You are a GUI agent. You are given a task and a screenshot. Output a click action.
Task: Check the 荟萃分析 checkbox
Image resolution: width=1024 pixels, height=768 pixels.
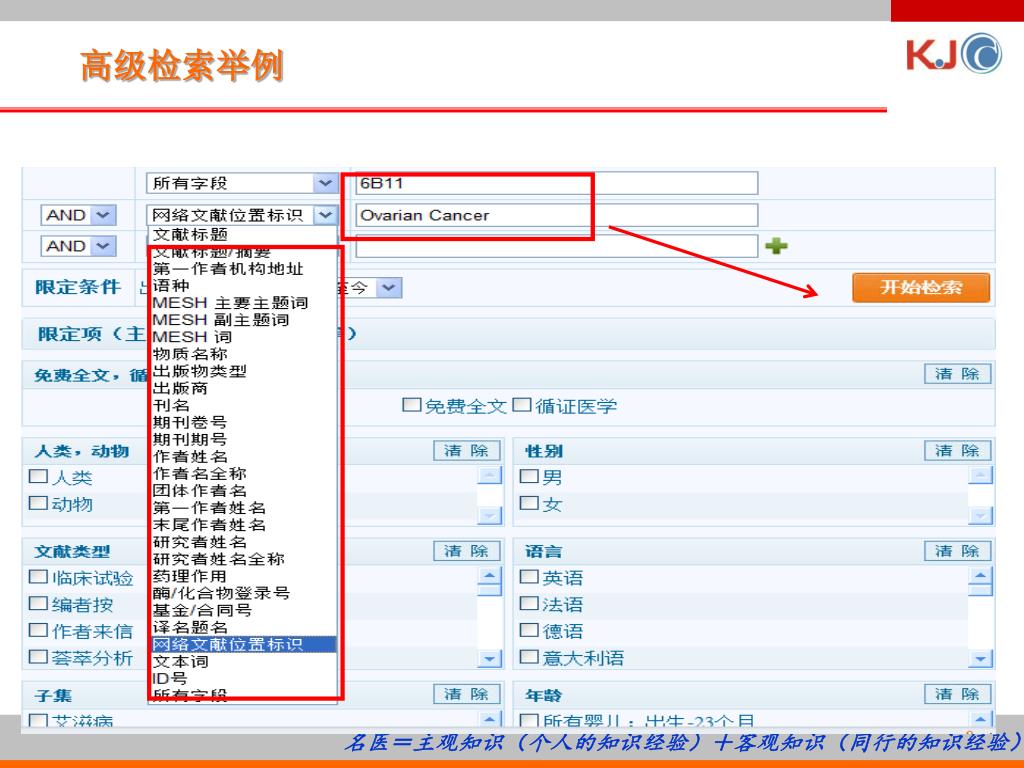pos(39,656)
